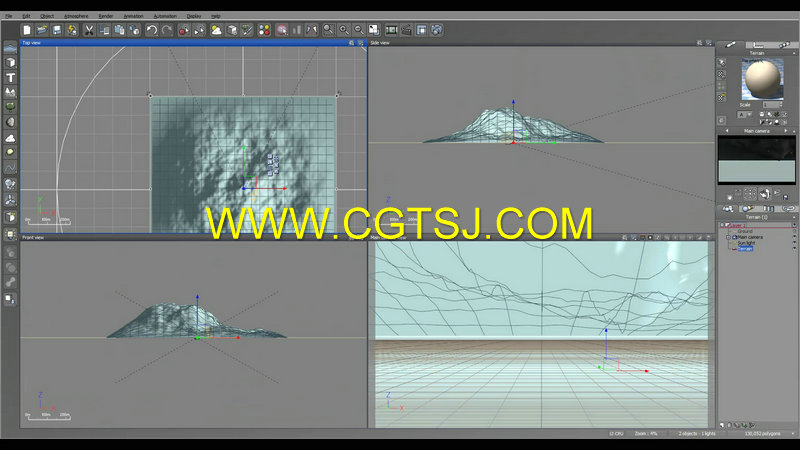Switch to next camera with right arrow
Screen dimensions: 800x450
click(786, 131)
